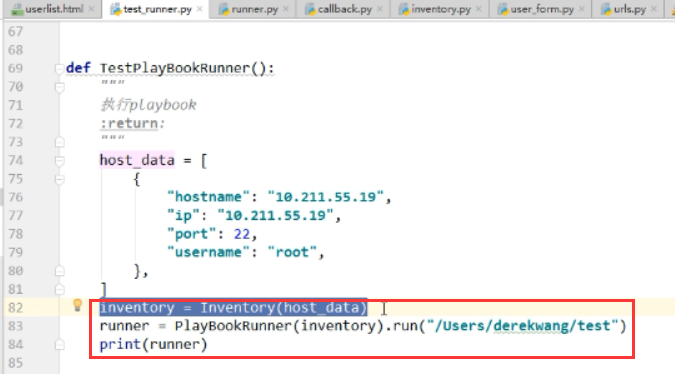The image size is (675, 374).
Task: Click the Python file icon on runner.py tab
Action: pos(224,9)
